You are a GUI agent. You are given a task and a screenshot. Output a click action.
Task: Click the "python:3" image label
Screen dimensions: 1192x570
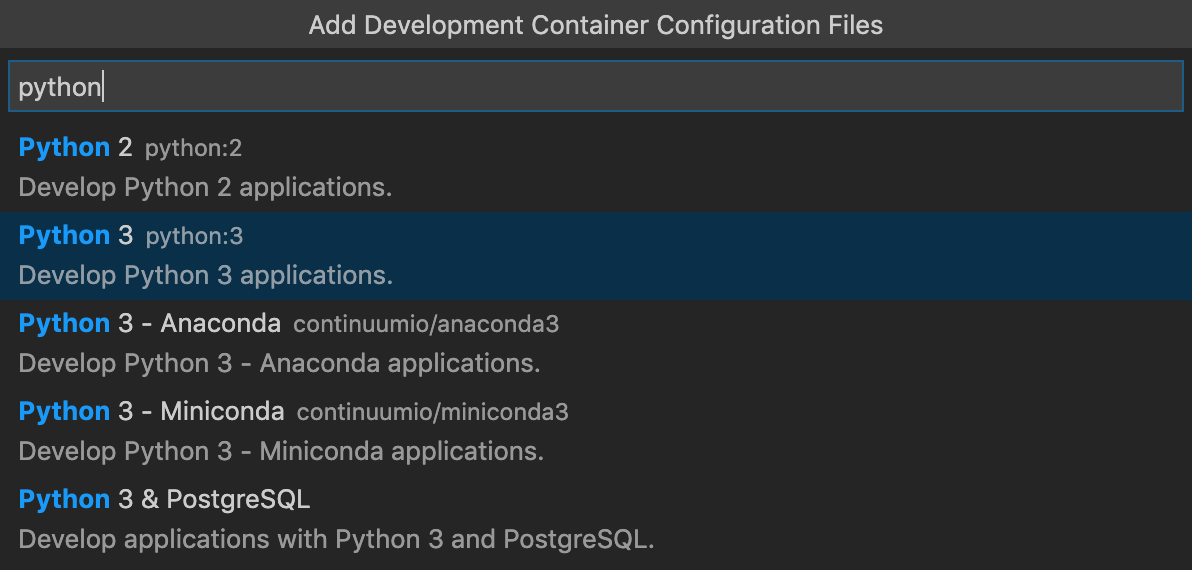tap(194, 237)
